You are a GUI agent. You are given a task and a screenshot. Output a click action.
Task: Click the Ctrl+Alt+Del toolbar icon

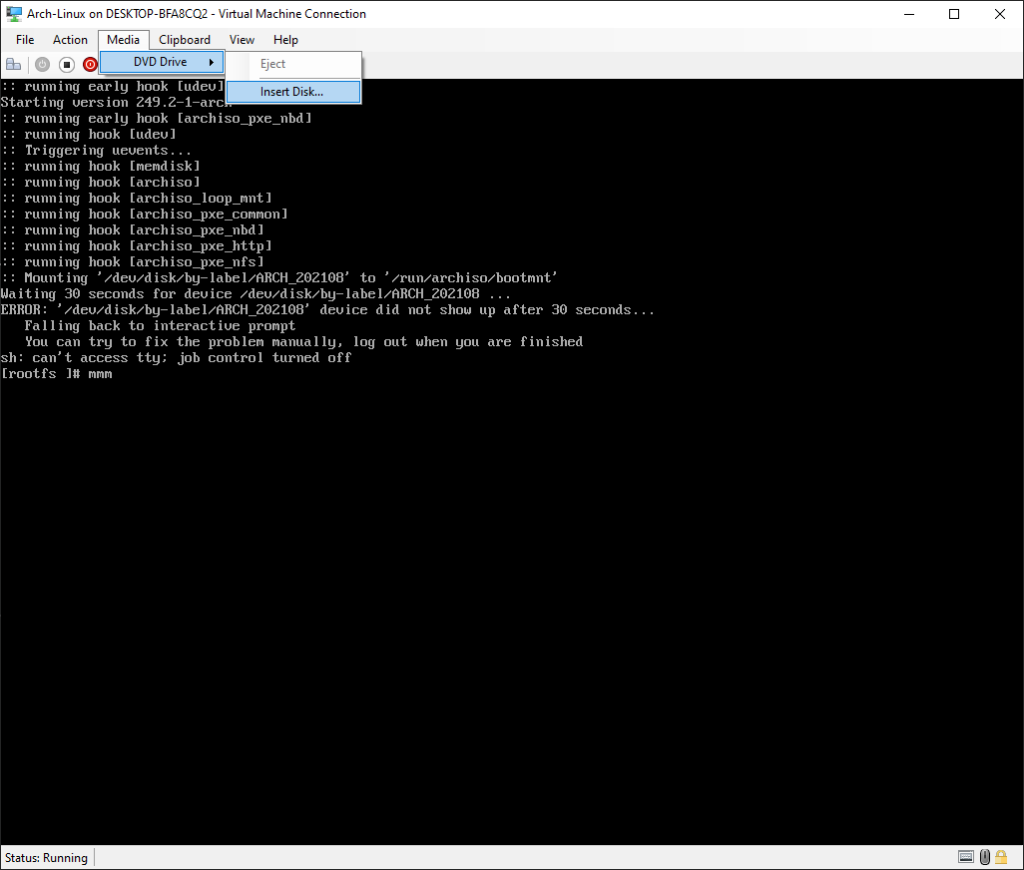point(14,64)
